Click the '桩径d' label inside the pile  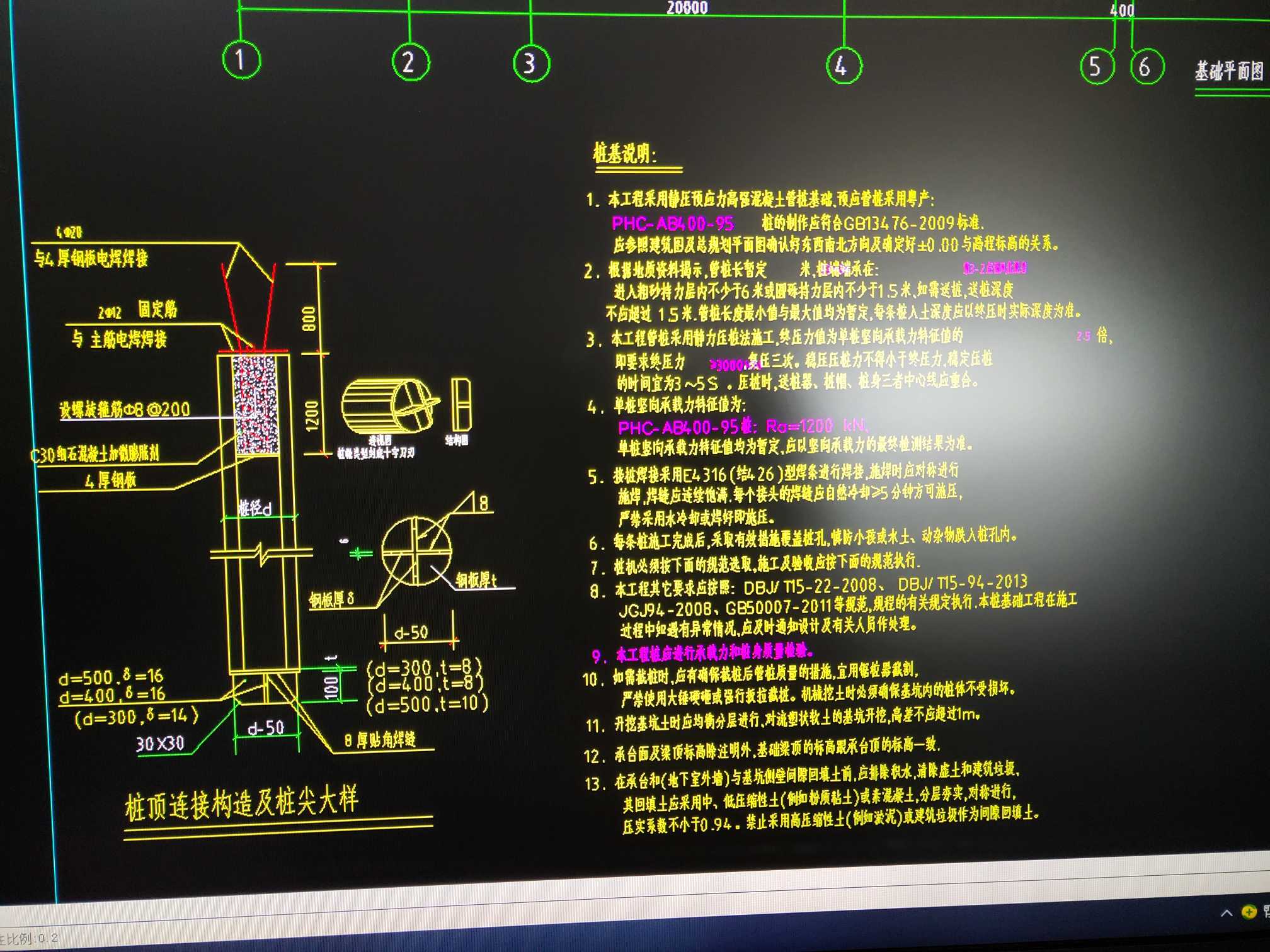[255, 508]
